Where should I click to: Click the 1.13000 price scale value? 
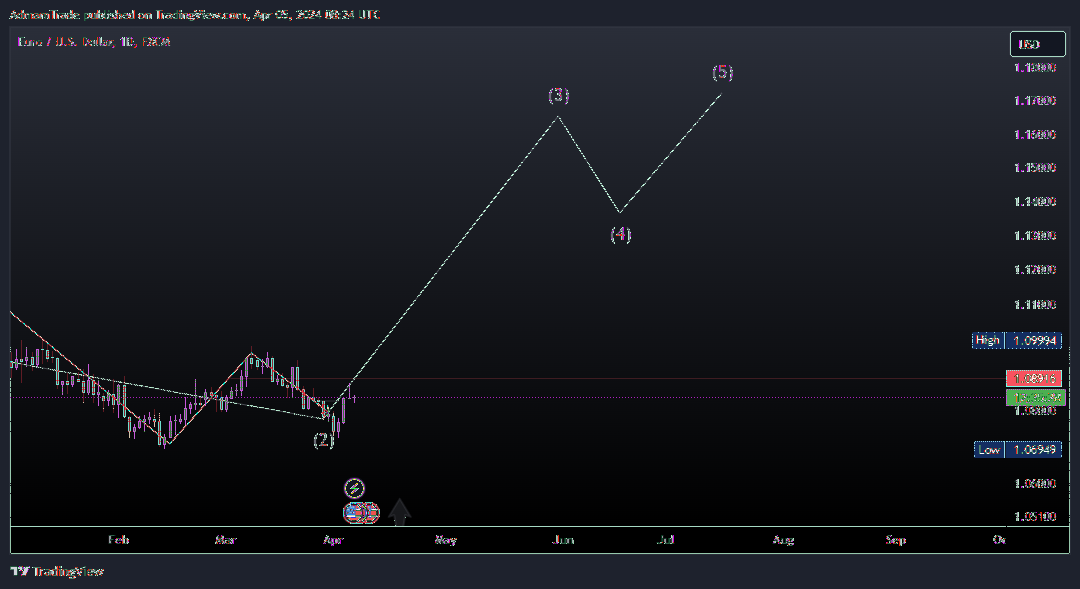click(1035, 236)
